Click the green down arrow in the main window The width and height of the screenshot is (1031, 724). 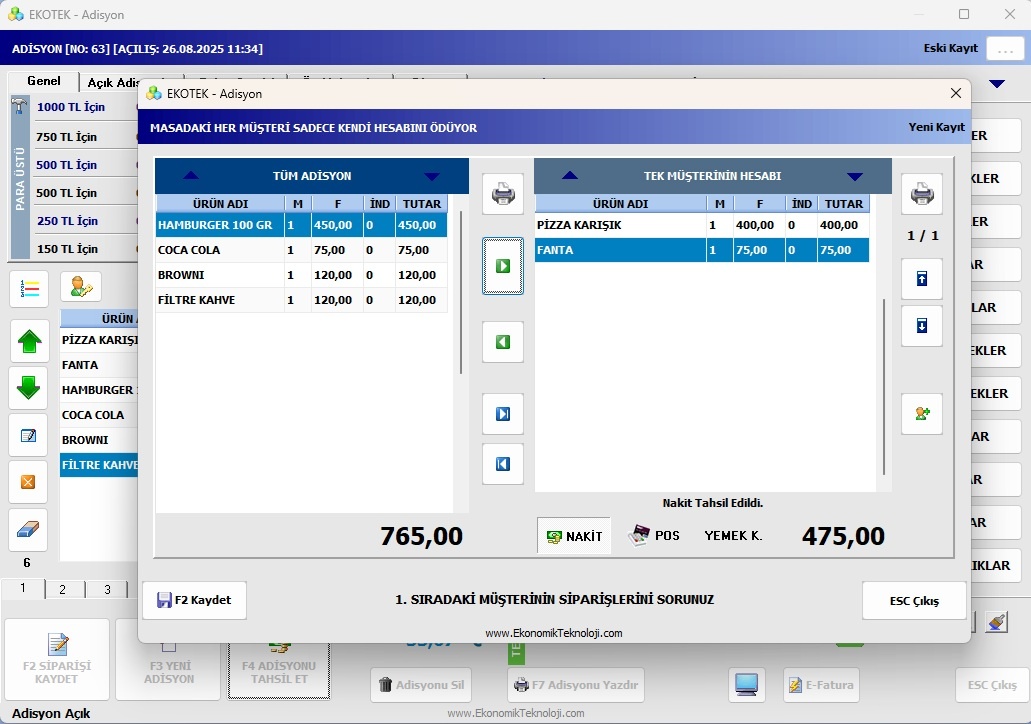(28, 388)
